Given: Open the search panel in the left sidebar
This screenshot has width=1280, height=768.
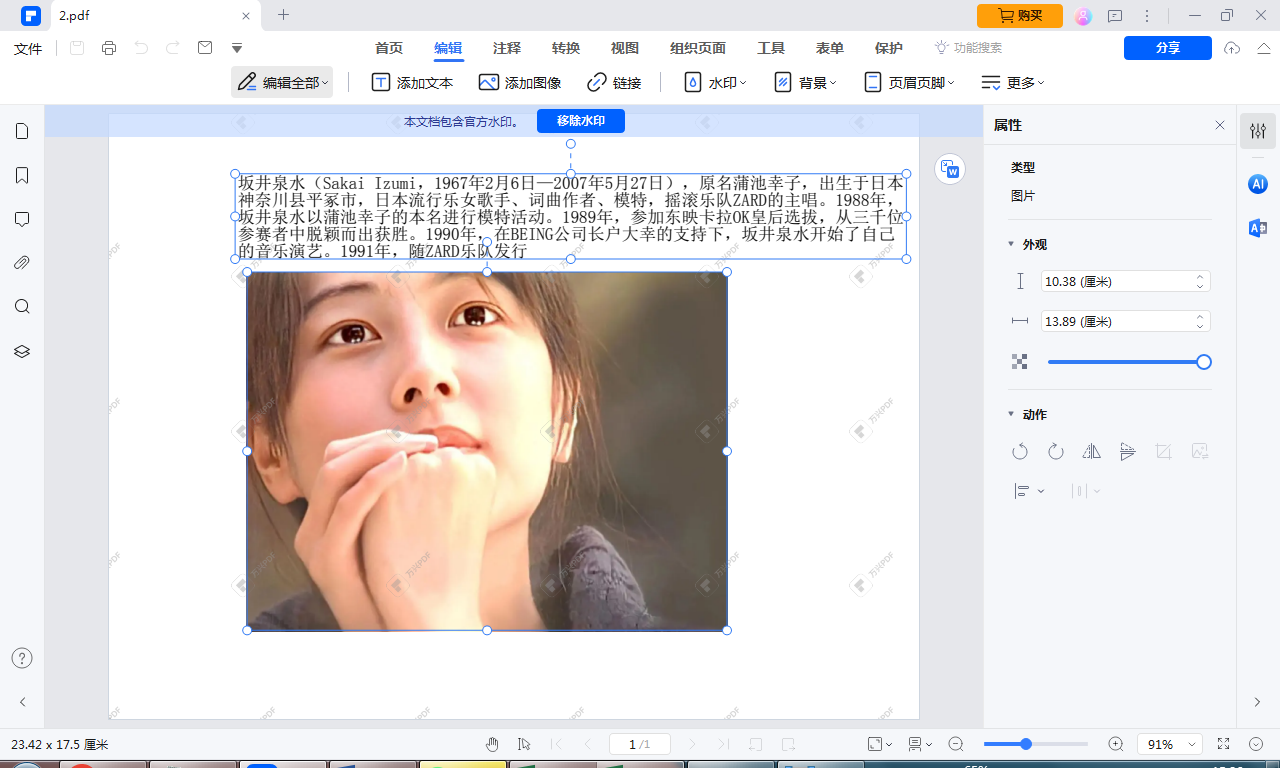Looking at the screenshot, I should point(22,307).
